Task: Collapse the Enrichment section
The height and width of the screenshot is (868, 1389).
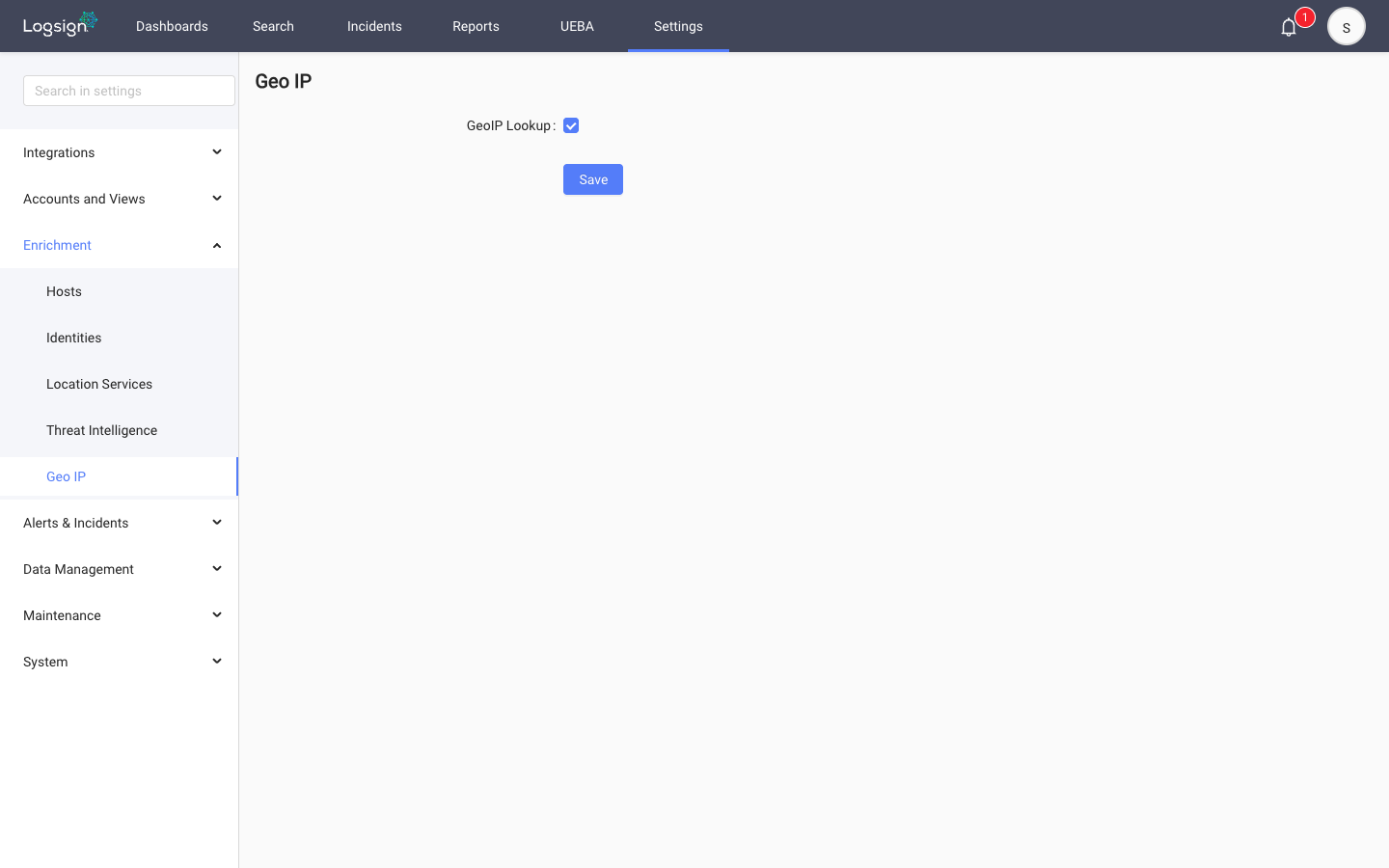Action: (x=120, y=245)
